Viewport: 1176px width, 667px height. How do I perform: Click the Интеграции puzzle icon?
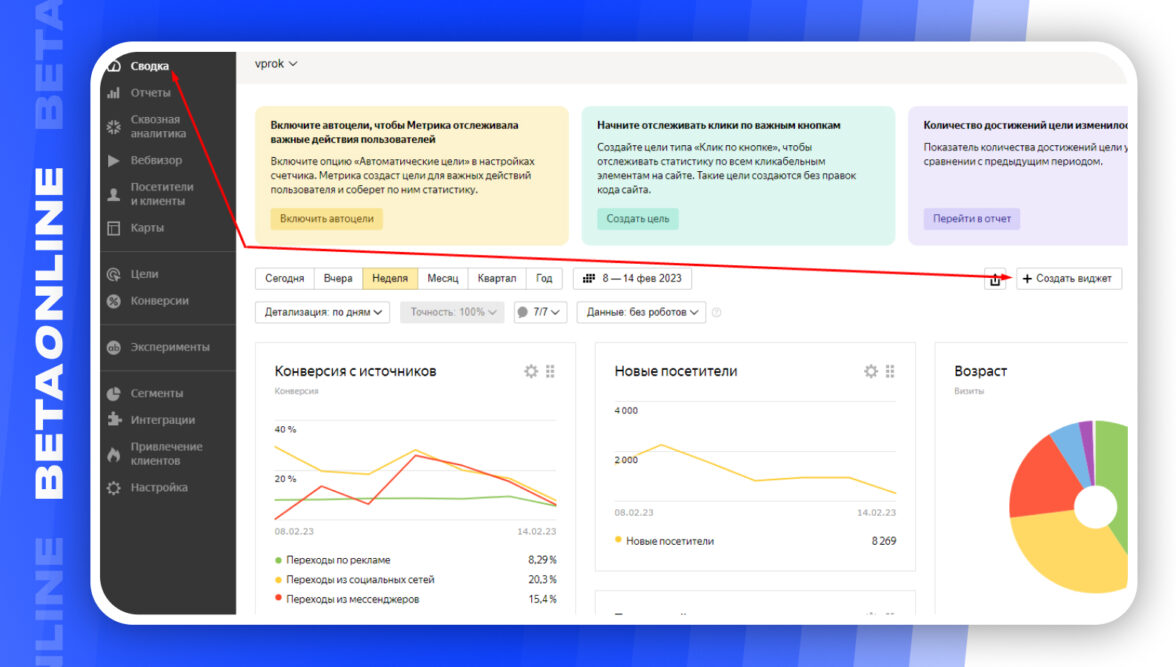(x=114, y=419)
